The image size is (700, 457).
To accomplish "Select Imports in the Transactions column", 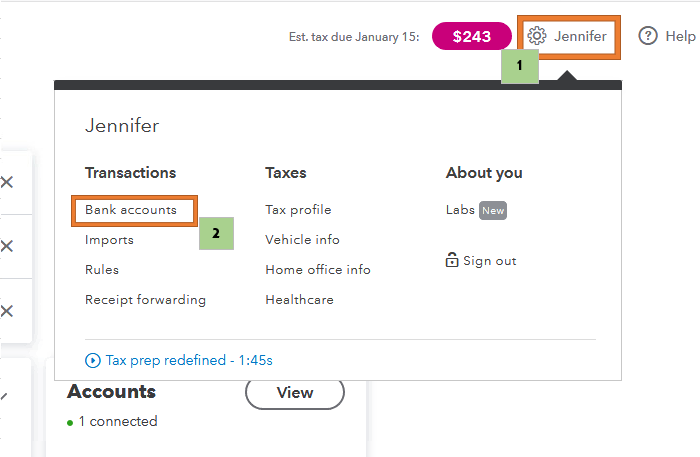I will coord(109,240).
